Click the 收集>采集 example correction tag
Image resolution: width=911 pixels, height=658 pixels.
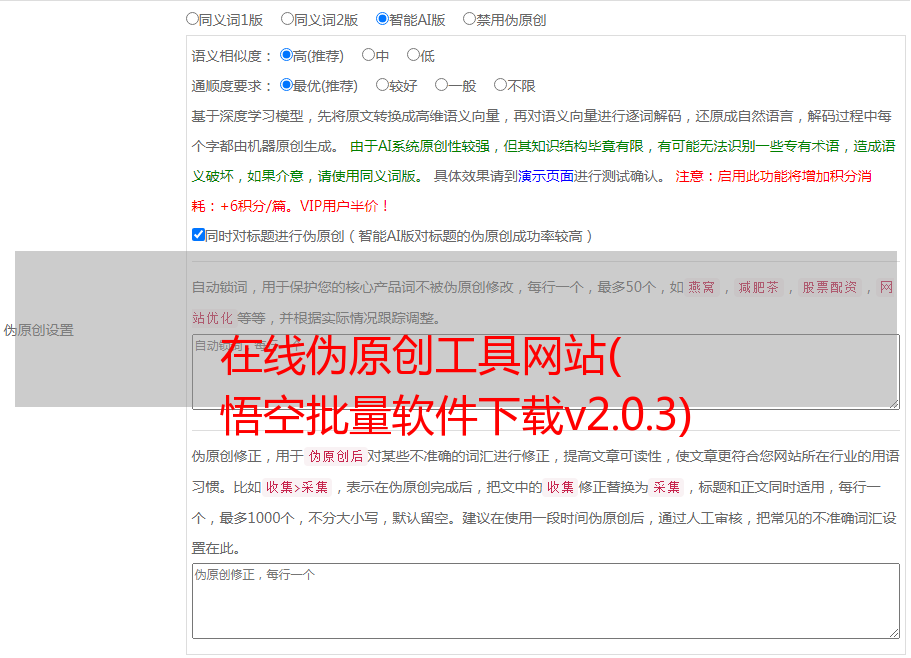pos(297,488)
